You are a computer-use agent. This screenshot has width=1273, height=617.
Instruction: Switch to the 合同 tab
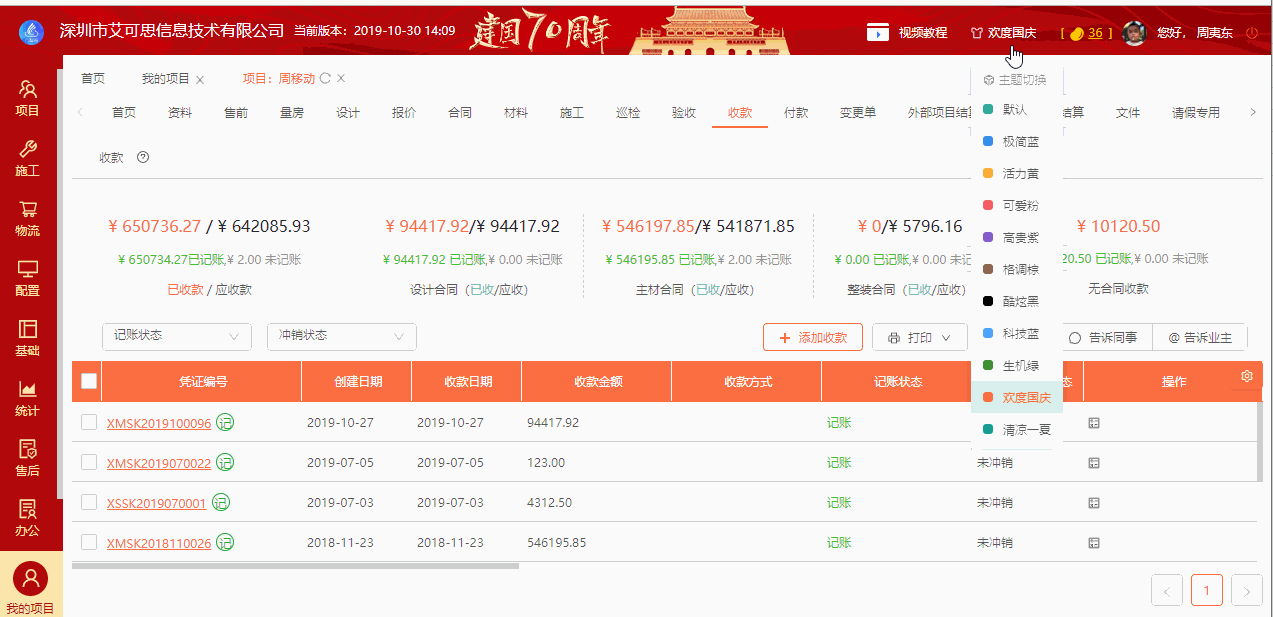coord(459,113)
